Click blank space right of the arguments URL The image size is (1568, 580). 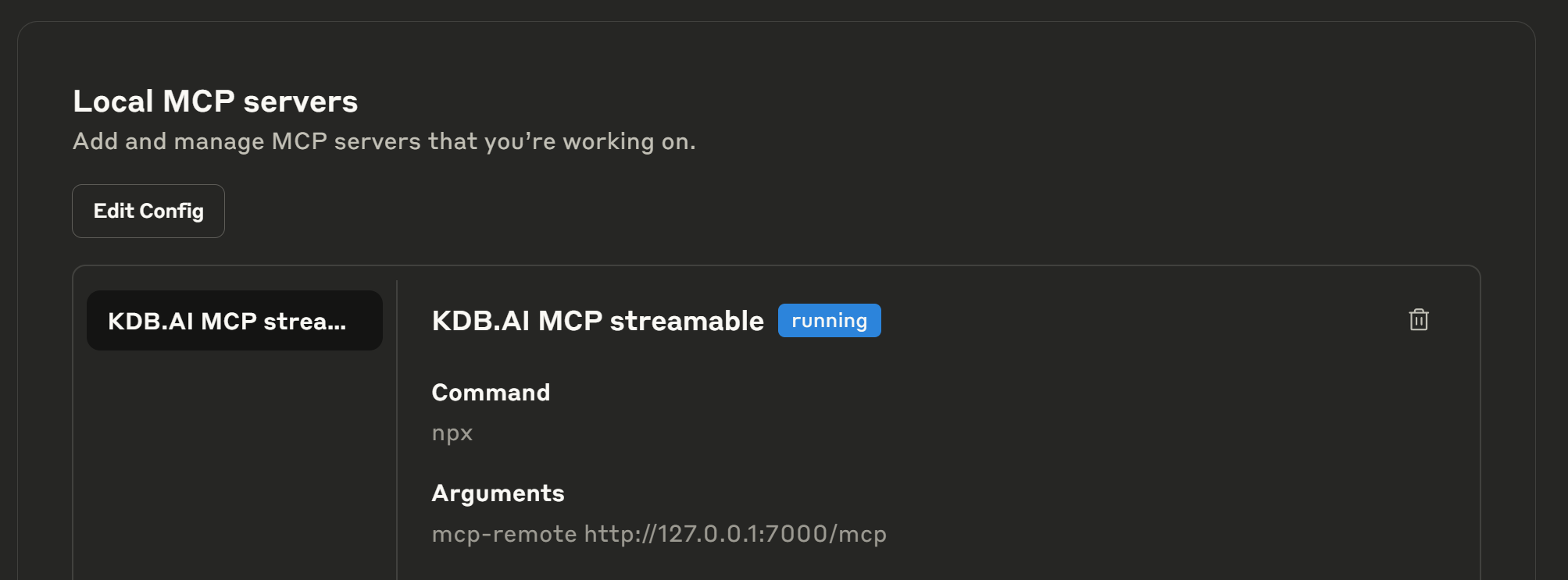[x=1172, y=534]
